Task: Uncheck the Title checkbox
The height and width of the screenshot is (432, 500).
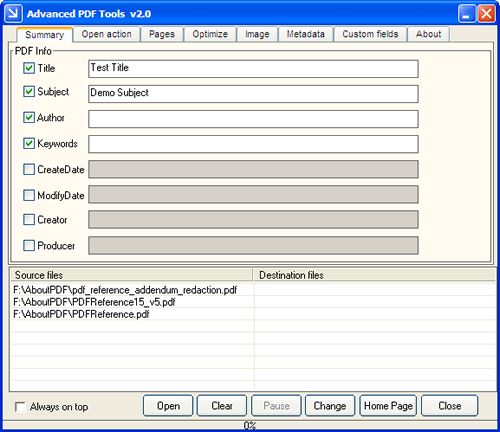Action: [29, 68]
